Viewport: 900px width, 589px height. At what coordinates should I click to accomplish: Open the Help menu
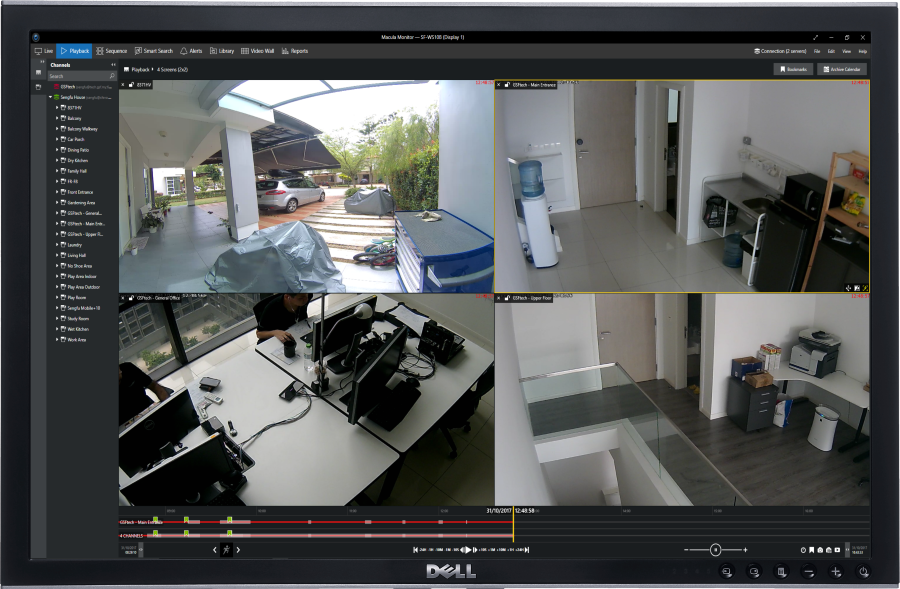[862, 51]
